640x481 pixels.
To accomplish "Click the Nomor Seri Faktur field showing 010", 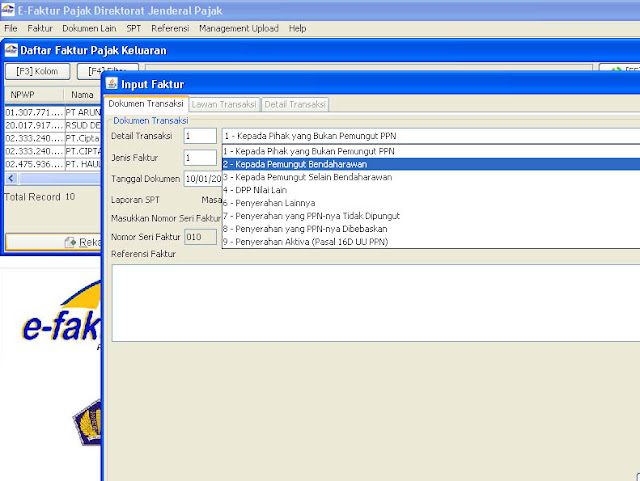I will (x=200, y=237).
